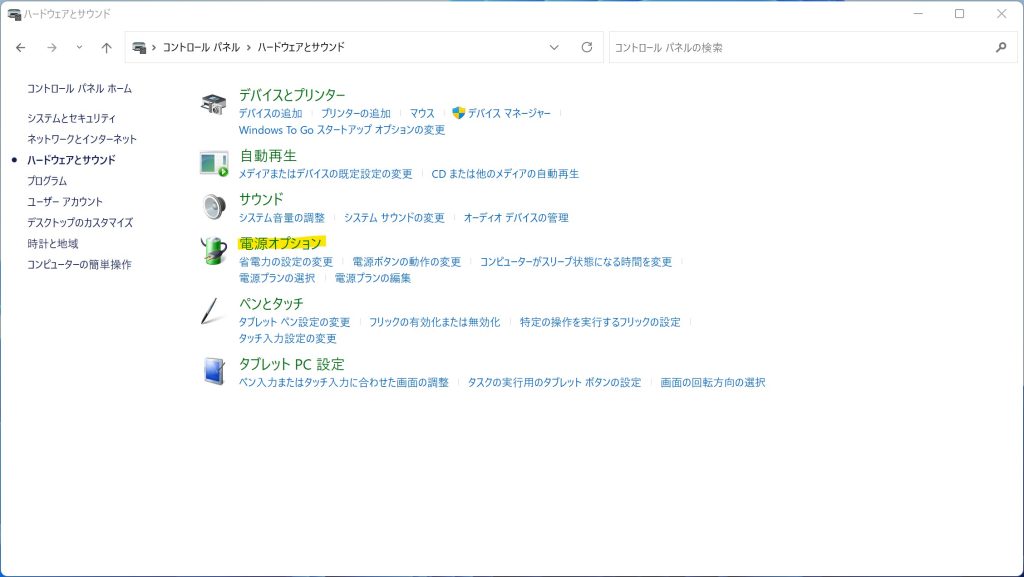The width and height of the screenshot is (1024, 577).
Task: Open the デバイスとプリンター heading
Action: [x=292, y=95]
